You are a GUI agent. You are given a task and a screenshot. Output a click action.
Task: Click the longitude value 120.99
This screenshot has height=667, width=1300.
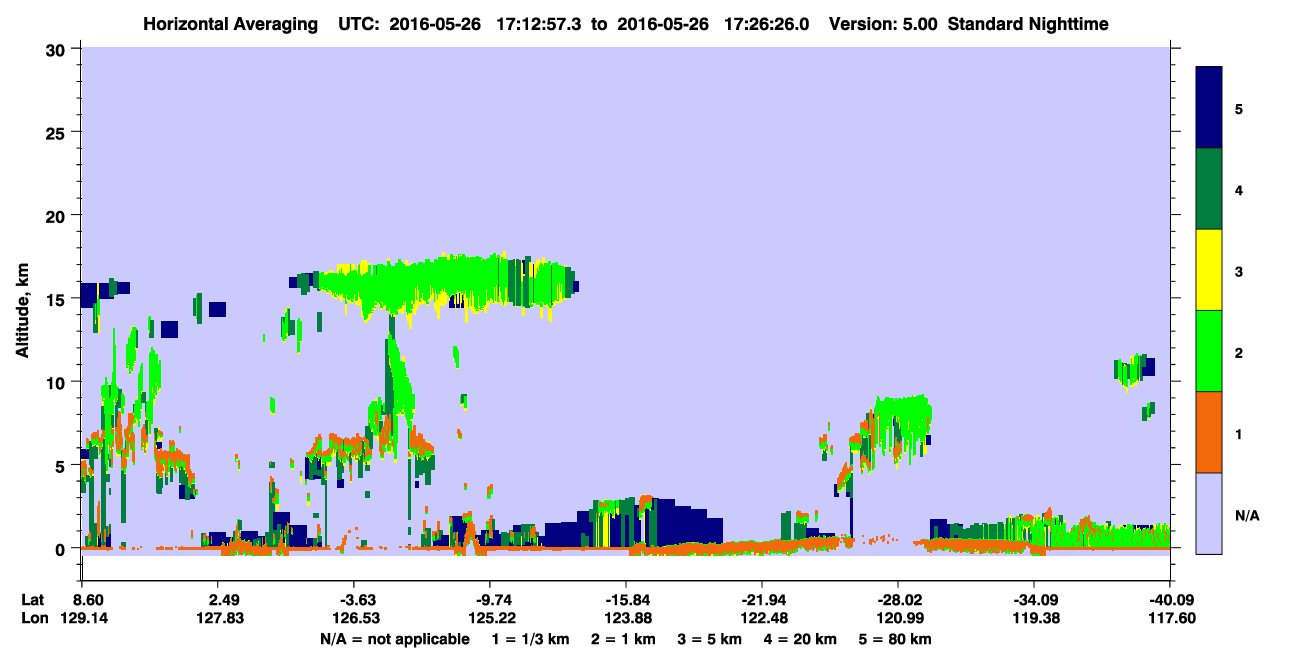tap(902, 618)
